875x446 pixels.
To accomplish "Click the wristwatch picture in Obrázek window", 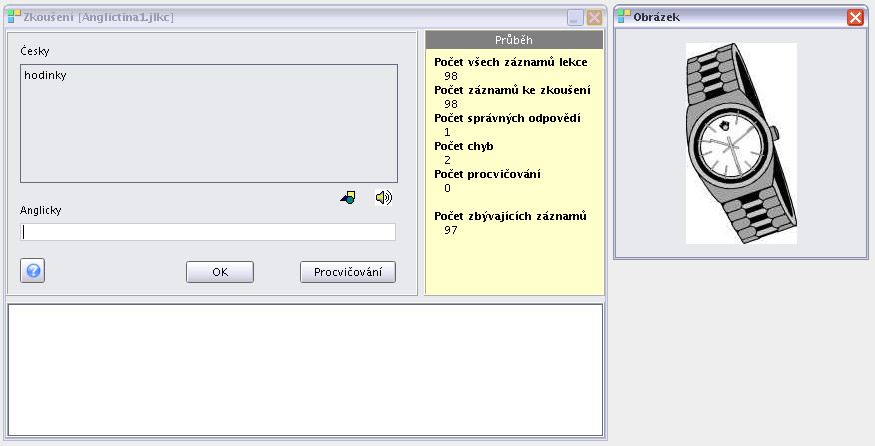I will [x=741, y=143].
